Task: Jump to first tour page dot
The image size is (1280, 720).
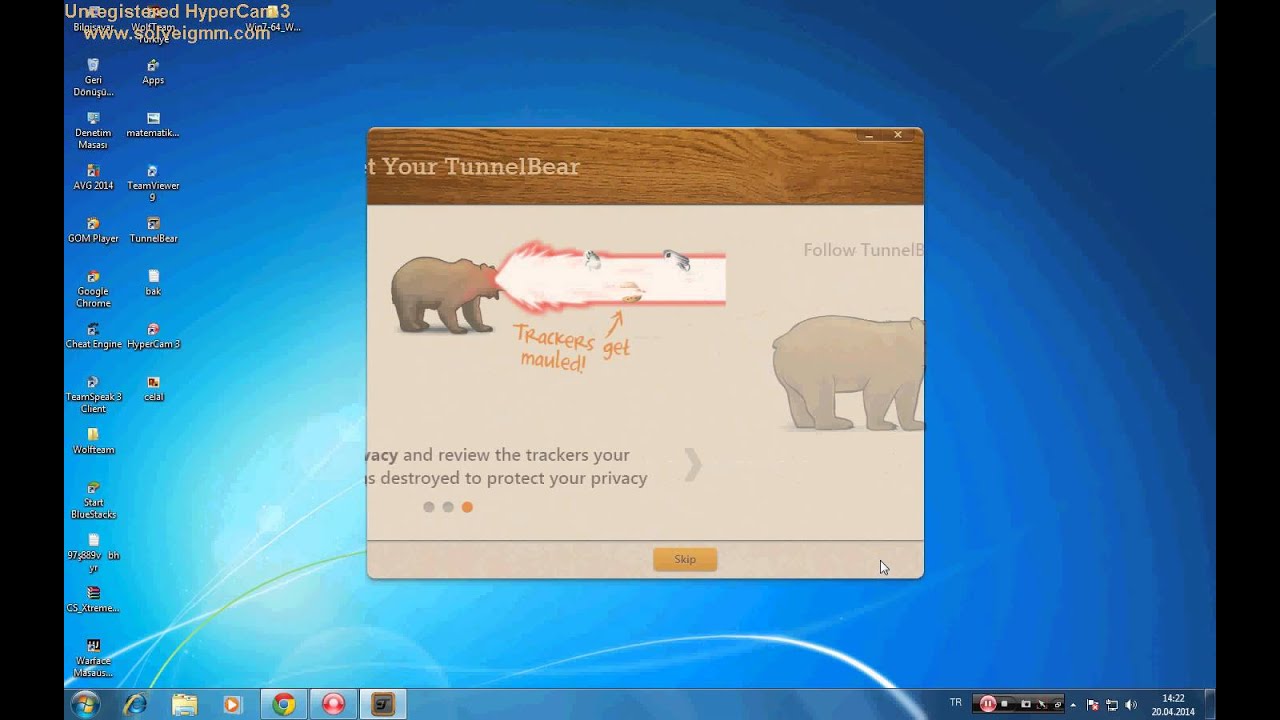Action: click(x=429, y=507)
